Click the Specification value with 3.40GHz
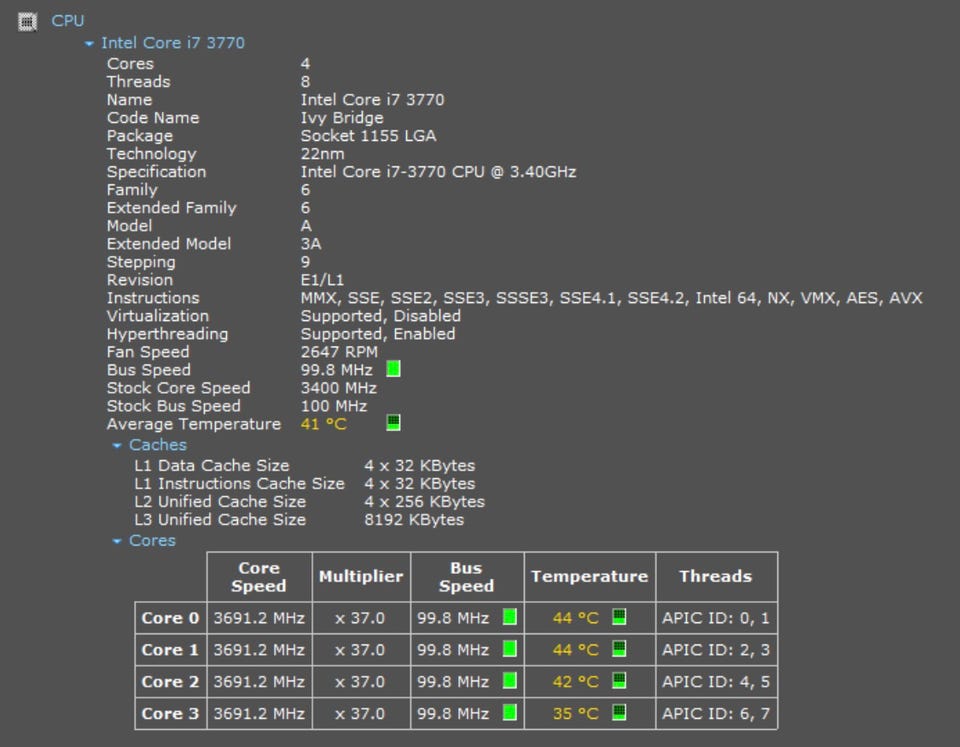This screenshot has height=747, width=960. (x=438, y=172)
